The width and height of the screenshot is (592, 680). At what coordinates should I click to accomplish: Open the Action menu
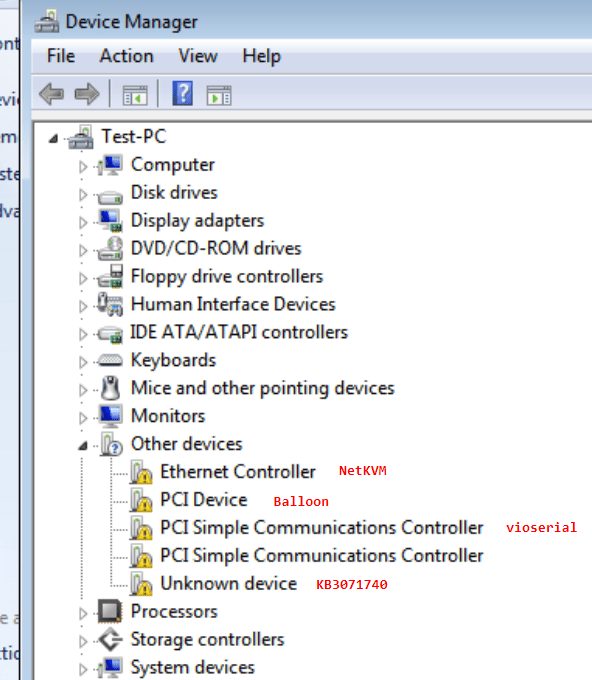(x=127, y=56)
